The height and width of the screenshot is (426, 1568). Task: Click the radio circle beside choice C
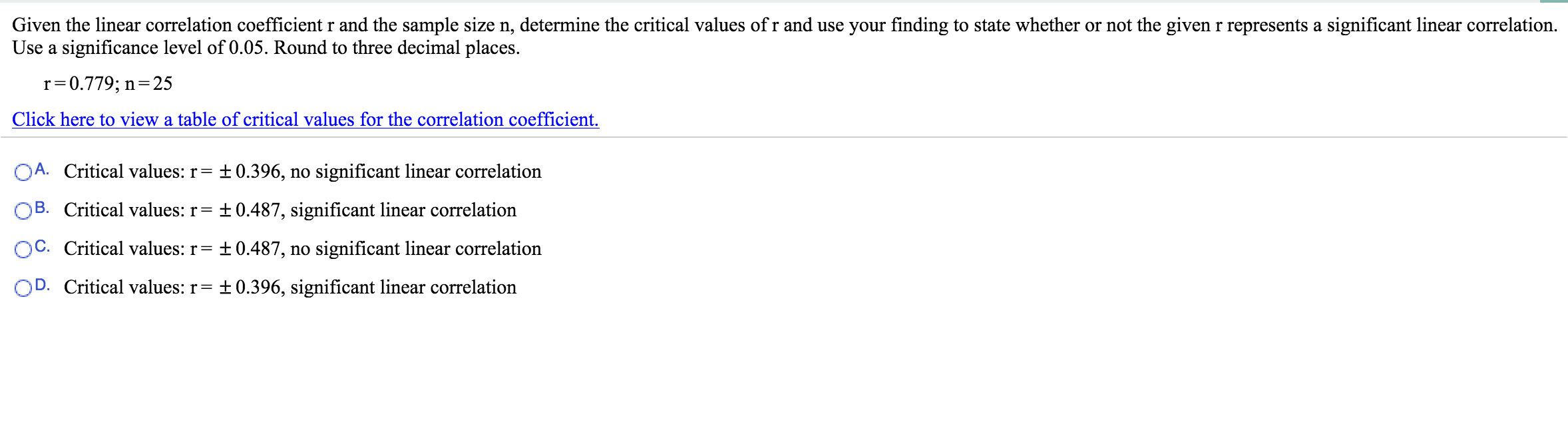pyautogui.click(x=22, y=249)
